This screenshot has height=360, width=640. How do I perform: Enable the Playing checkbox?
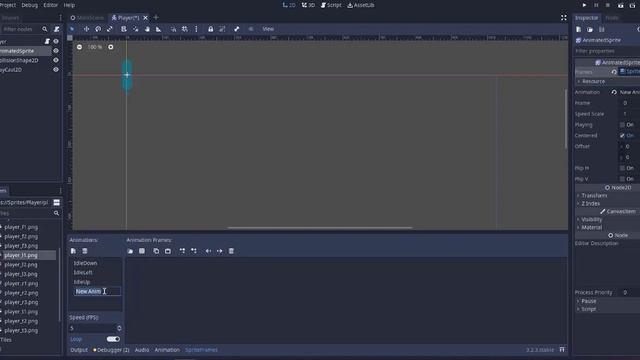pos(622,125)
